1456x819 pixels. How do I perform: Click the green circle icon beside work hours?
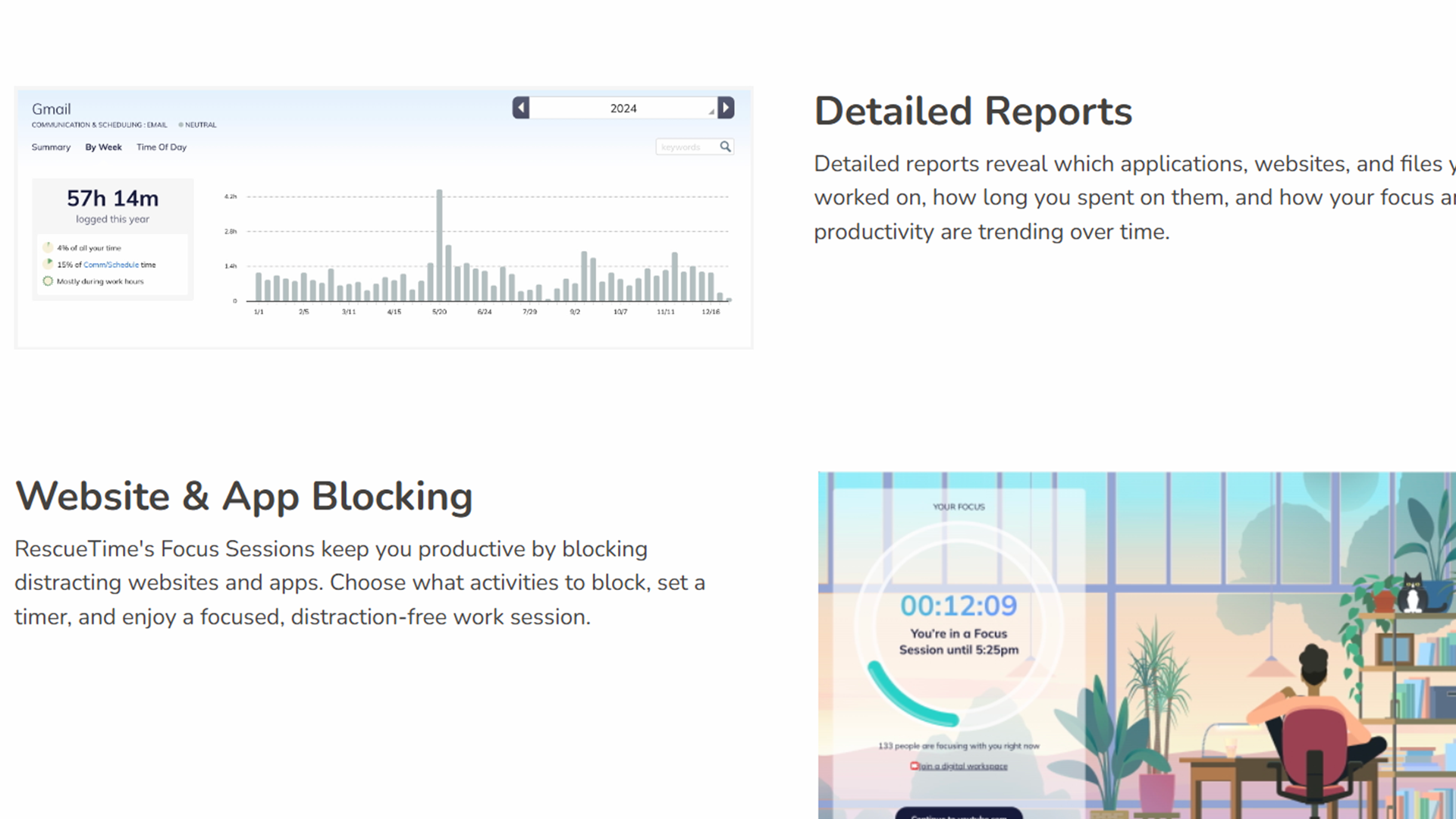[48, 281]
